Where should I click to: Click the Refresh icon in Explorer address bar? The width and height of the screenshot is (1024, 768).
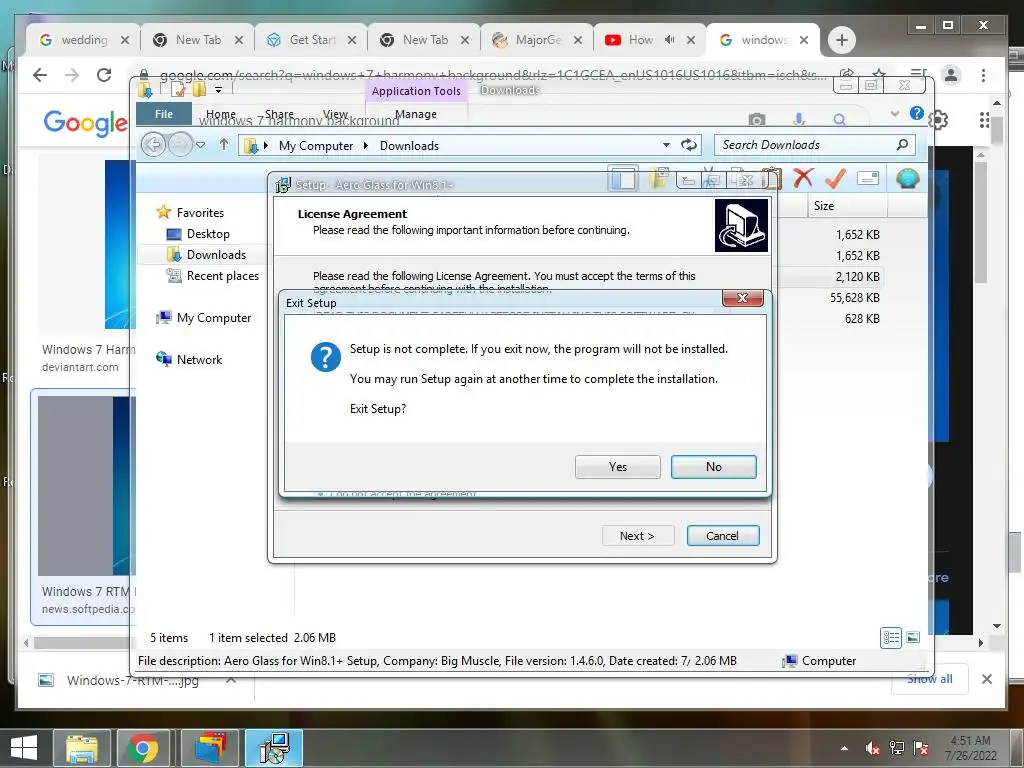(x=689, y=145)
